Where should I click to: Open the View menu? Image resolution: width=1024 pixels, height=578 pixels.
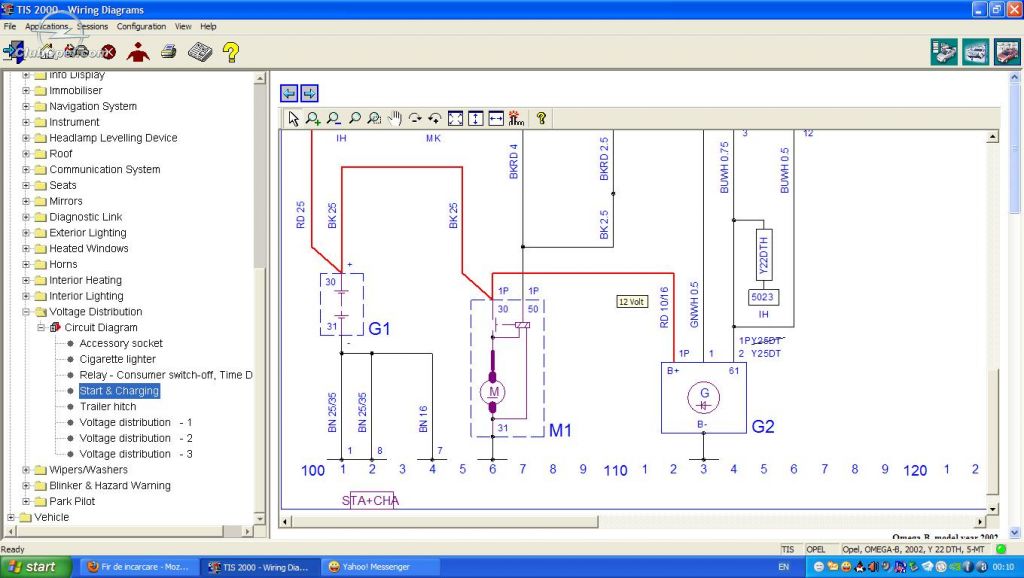[x=183, y=26]
